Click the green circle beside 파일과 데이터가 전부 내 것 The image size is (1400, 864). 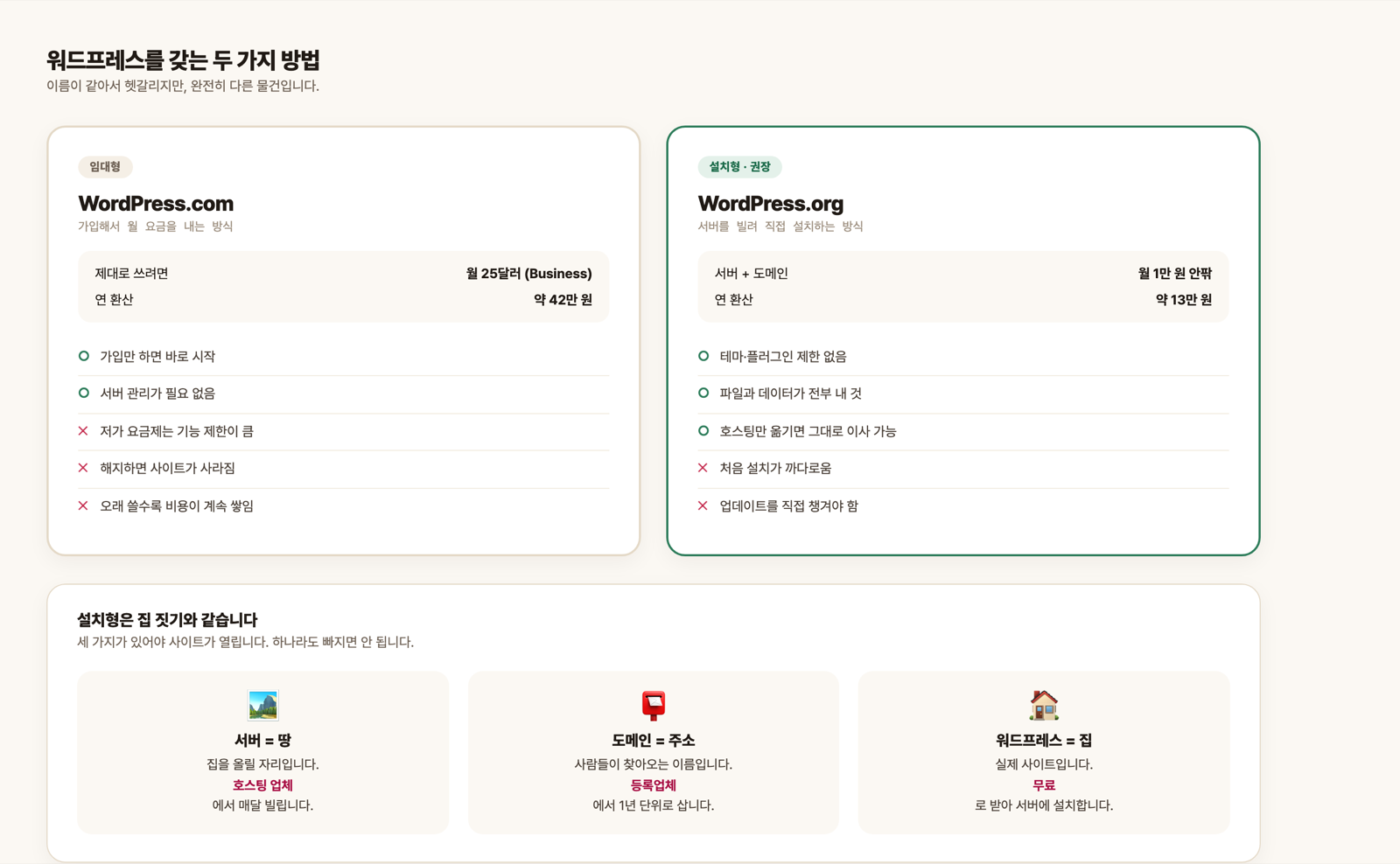click(703, 394)
